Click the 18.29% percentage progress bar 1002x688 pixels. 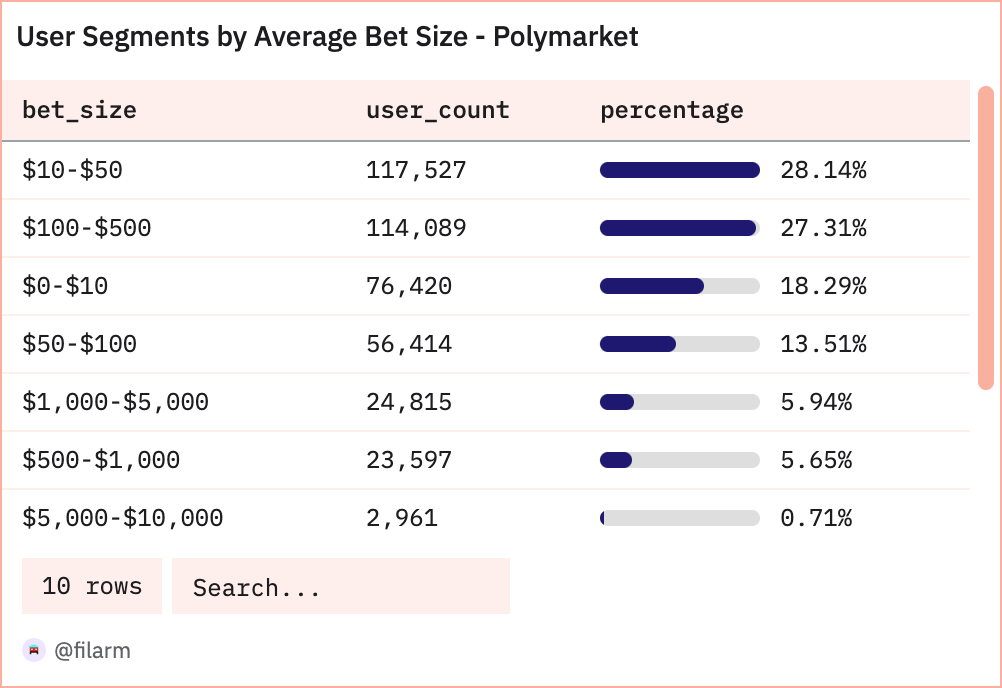(x=680, y=286)
